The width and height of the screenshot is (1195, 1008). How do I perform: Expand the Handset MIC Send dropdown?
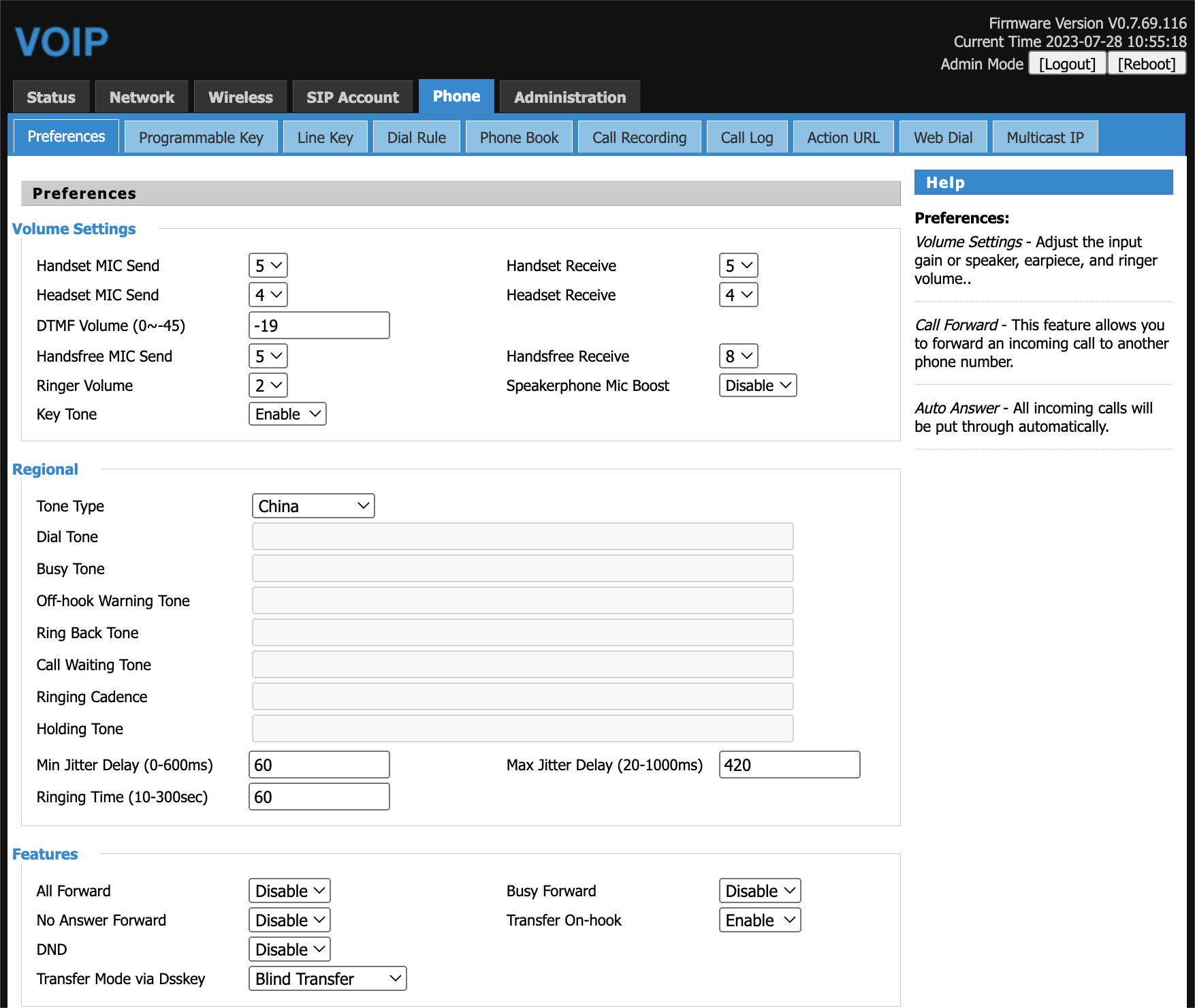(x=268, y=266)
